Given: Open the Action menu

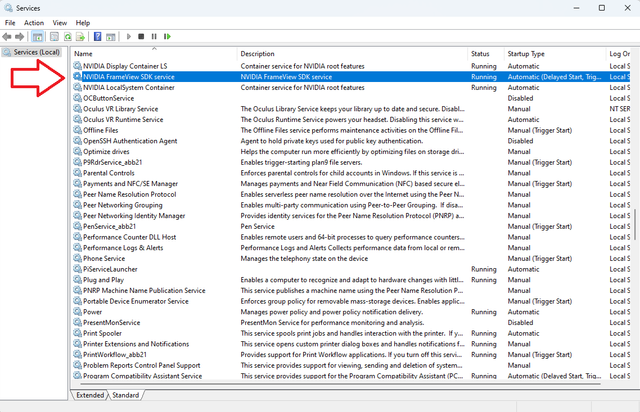Looking at the screenshot, I should coord(33,23).
